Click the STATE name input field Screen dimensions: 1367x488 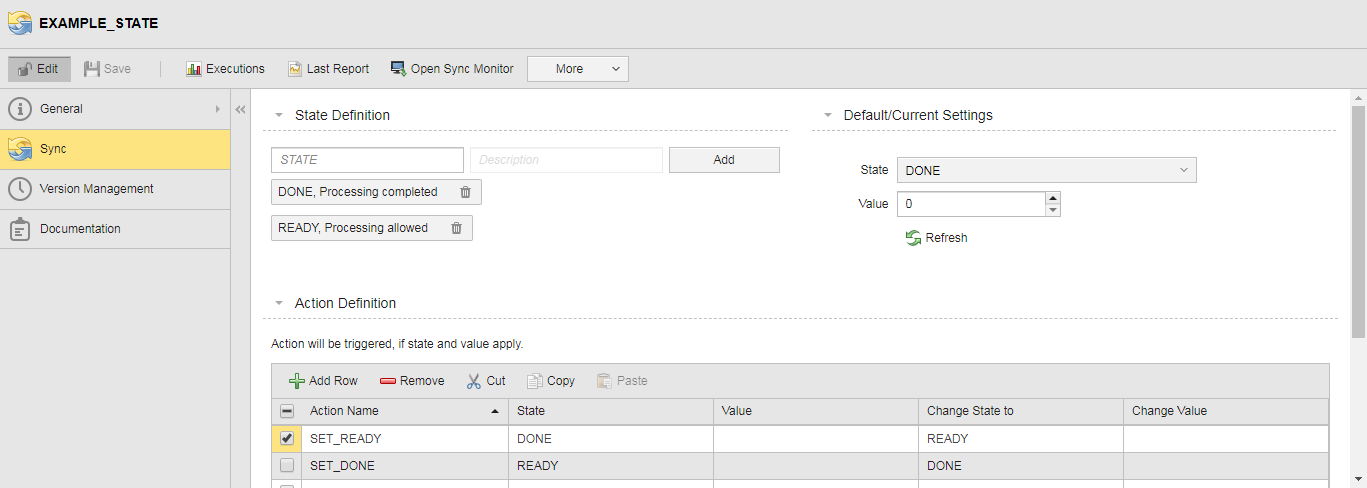pos(367,160)
